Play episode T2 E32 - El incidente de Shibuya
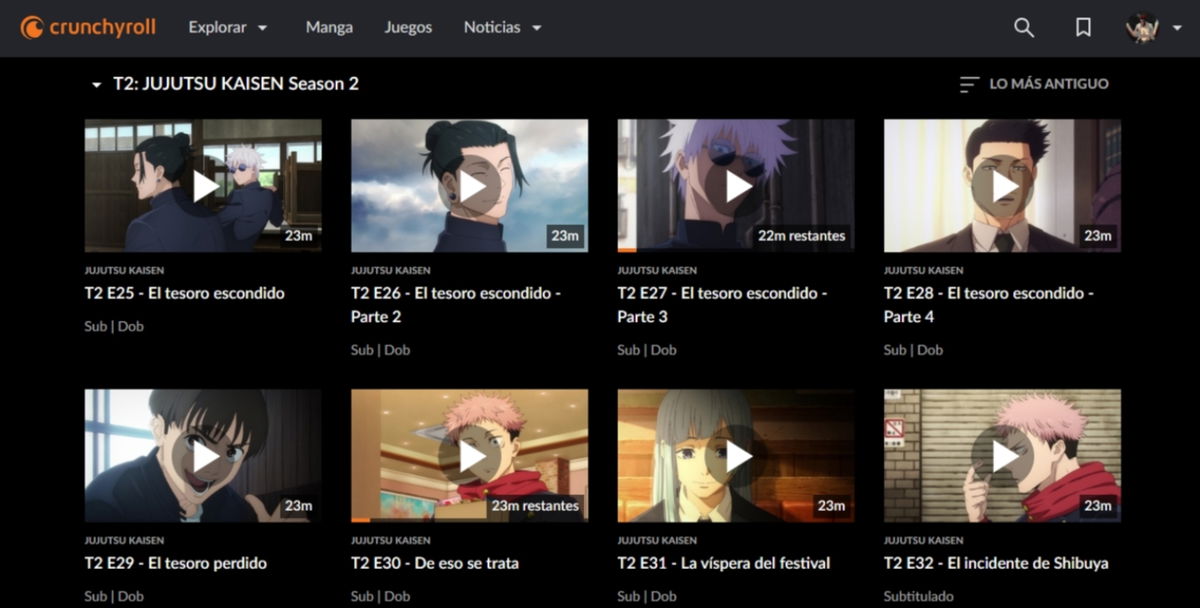Image resolution: width=1200 pixels, height=608 pixels. [x=1003, y=455]
